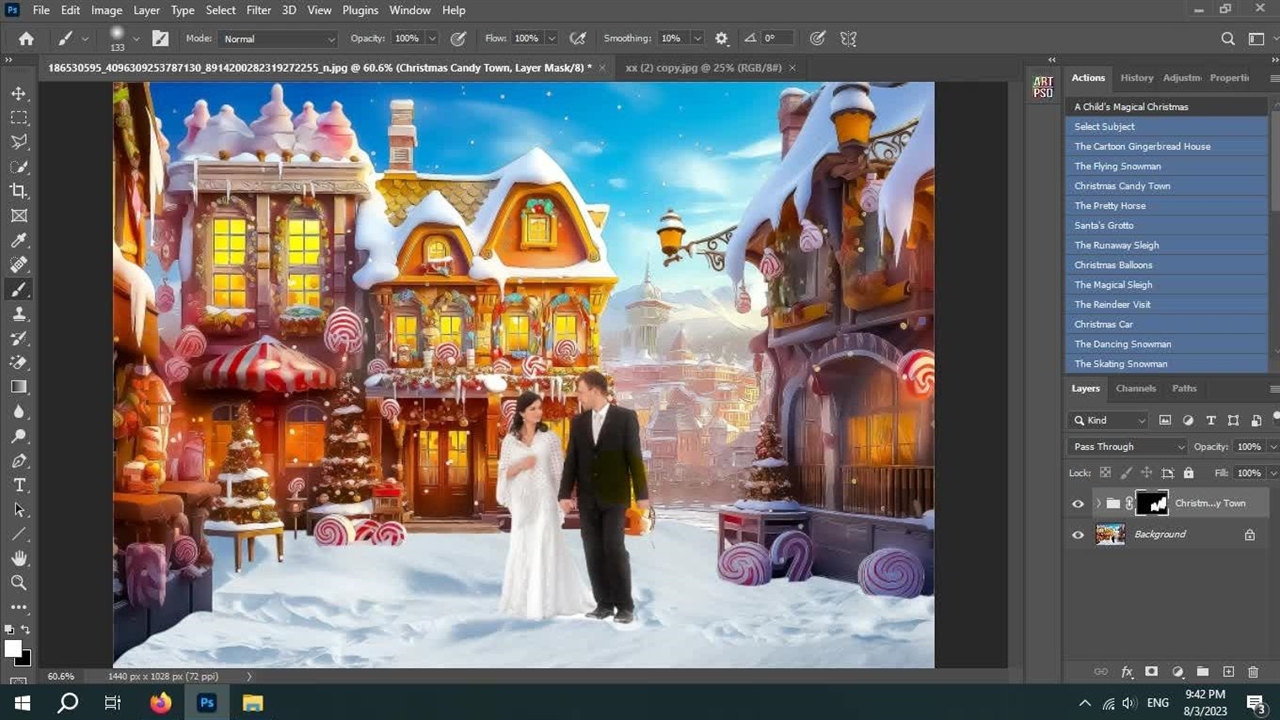This screenshot has width=1280, height=720.
Task: Run The Flying Snowman action
Action: click(1117, 166)
